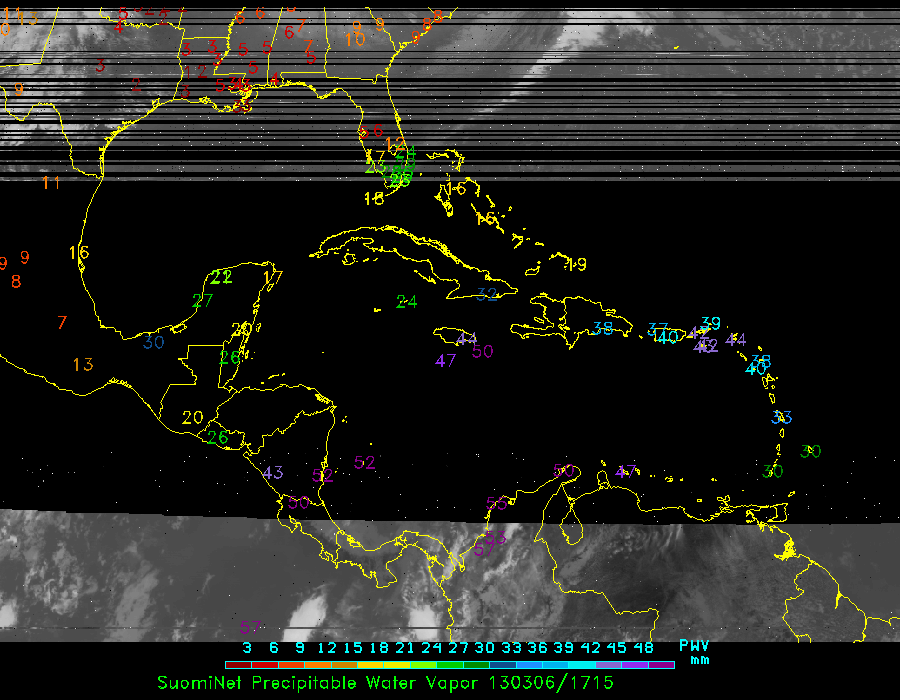Image resolution: width=900 pixels, height=700 pixels.
Task: Click the PWV mm legend unit label
Action: tap(694, 652)
